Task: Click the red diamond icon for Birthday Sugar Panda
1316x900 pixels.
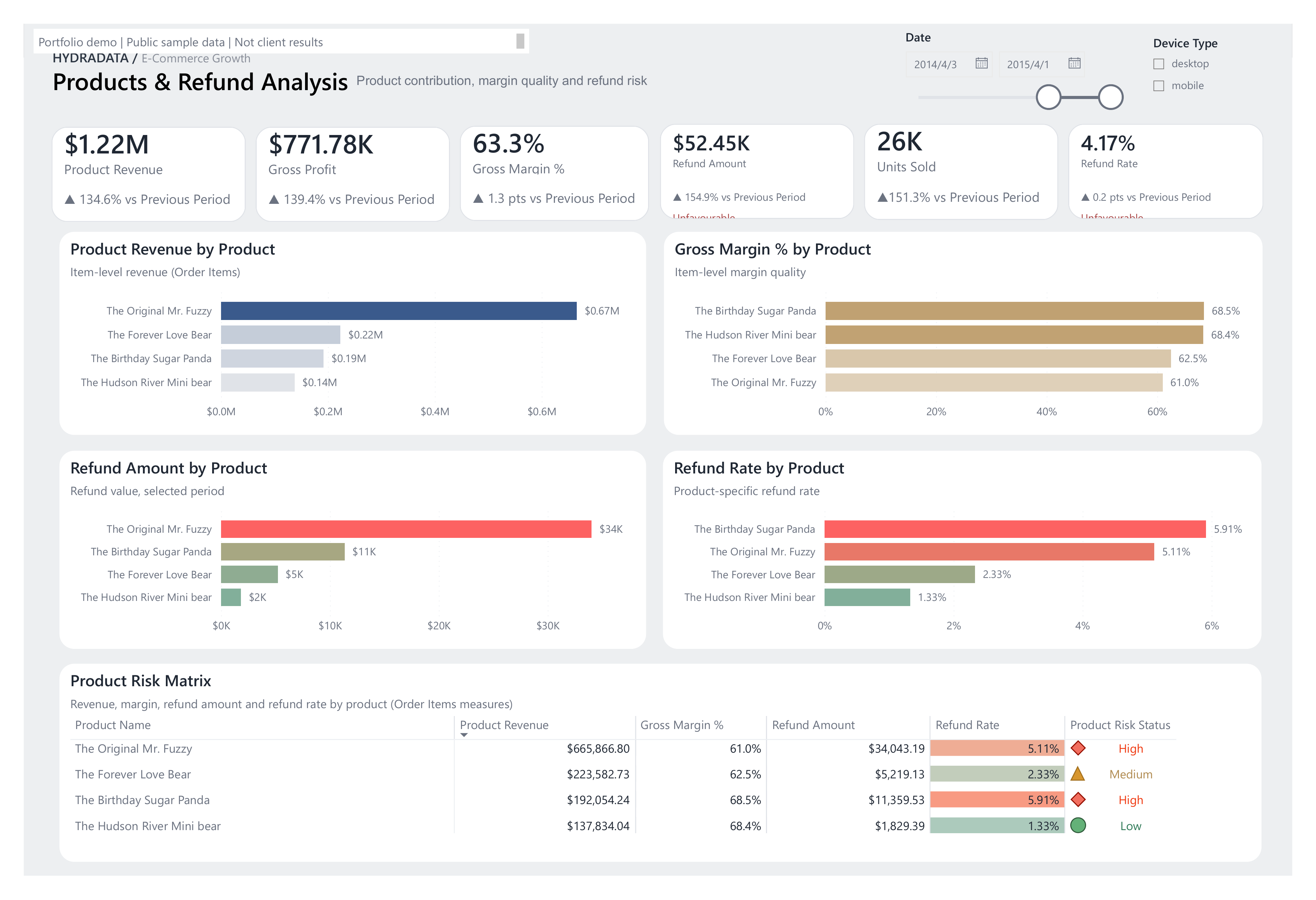Action: coord(1078,799)
